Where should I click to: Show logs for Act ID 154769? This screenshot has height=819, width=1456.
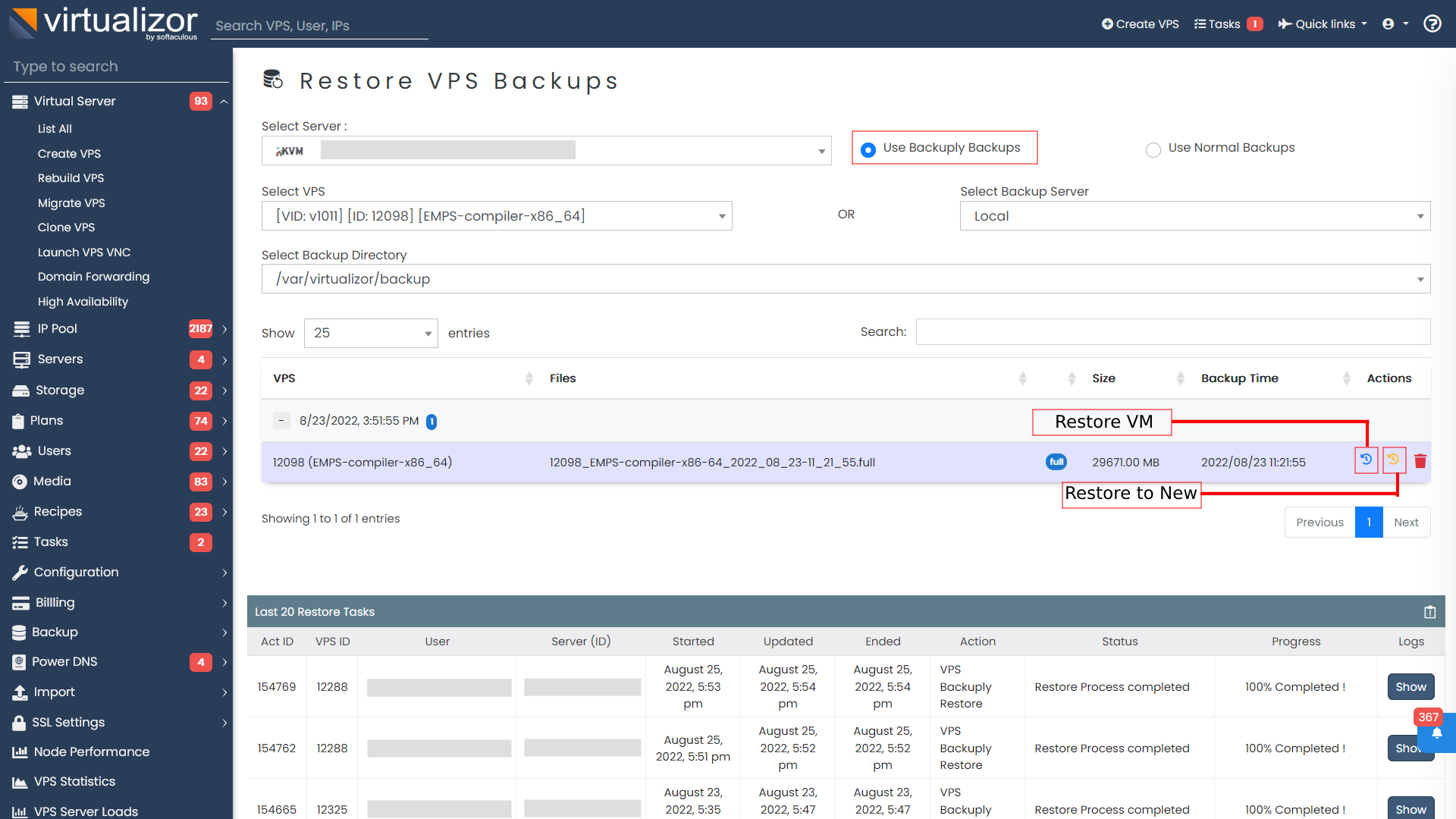1410,687
